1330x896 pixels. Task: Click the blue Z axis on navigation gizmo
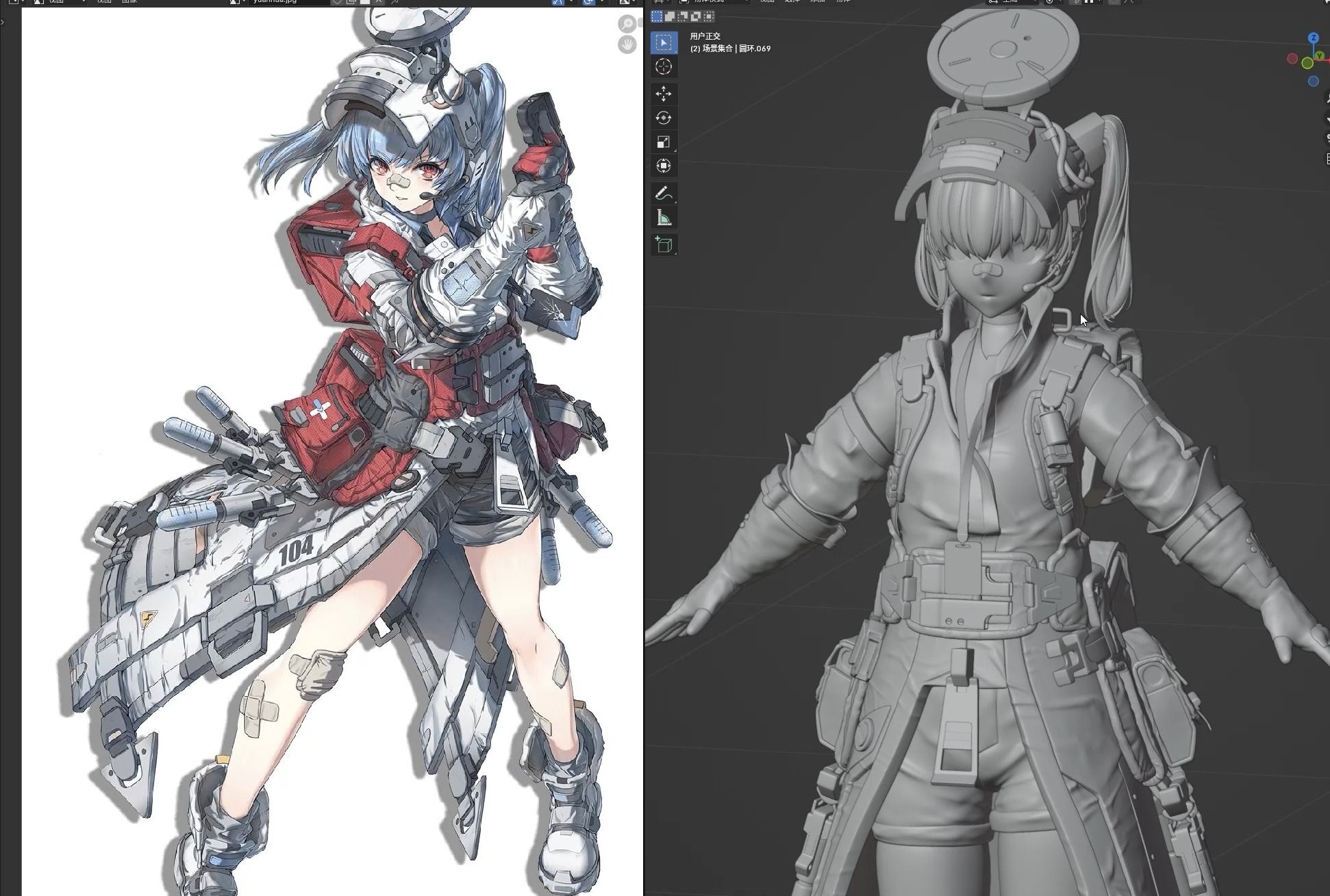pos(1313,38)
